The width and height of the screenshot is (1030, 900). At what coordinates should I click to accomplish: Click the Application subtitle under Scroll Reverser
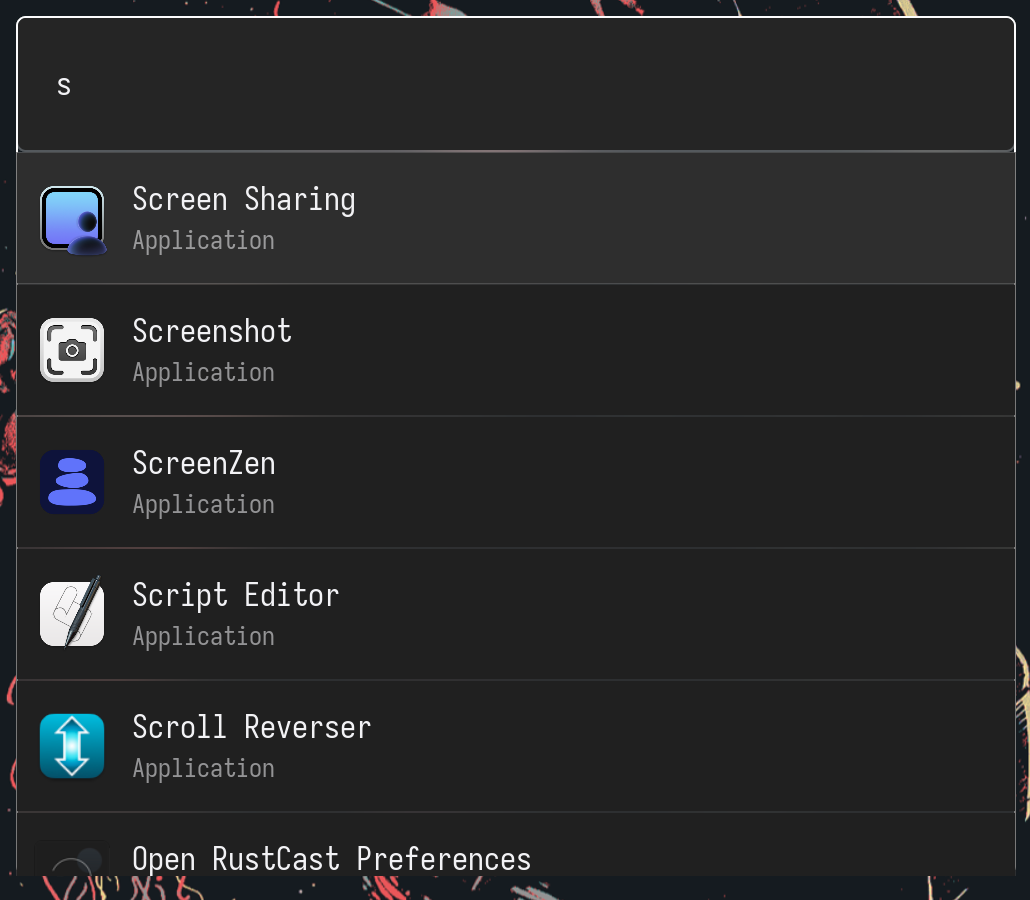coord(203,768)
